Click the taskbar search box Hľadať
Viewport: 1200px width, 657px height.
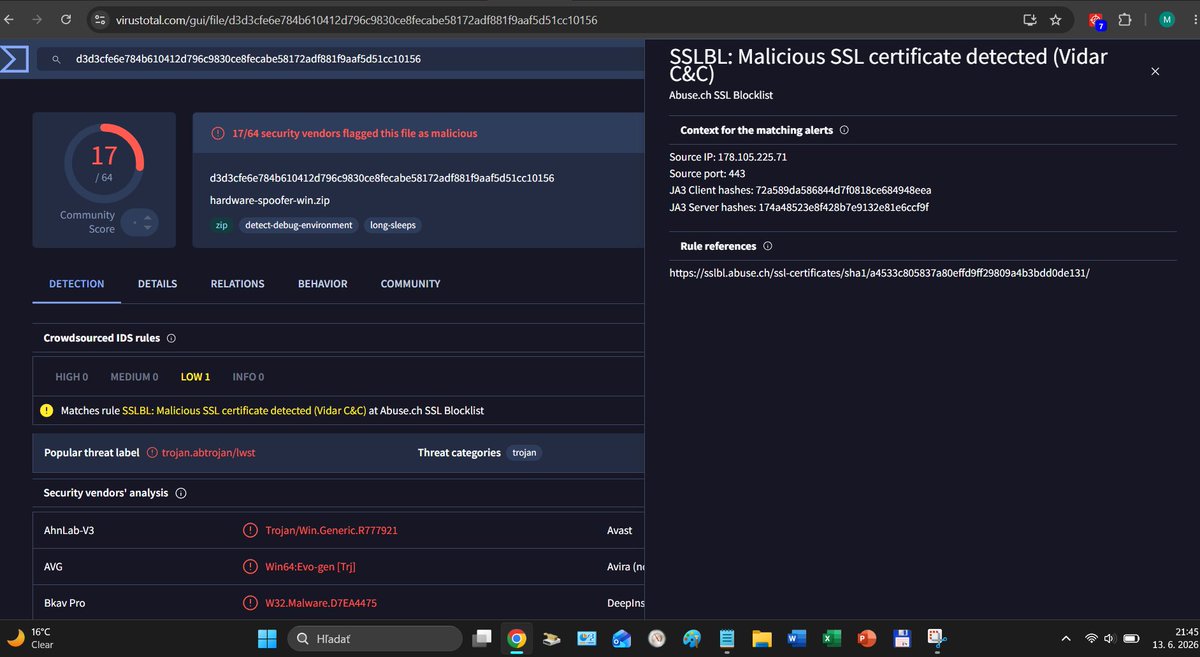(374, 637)
